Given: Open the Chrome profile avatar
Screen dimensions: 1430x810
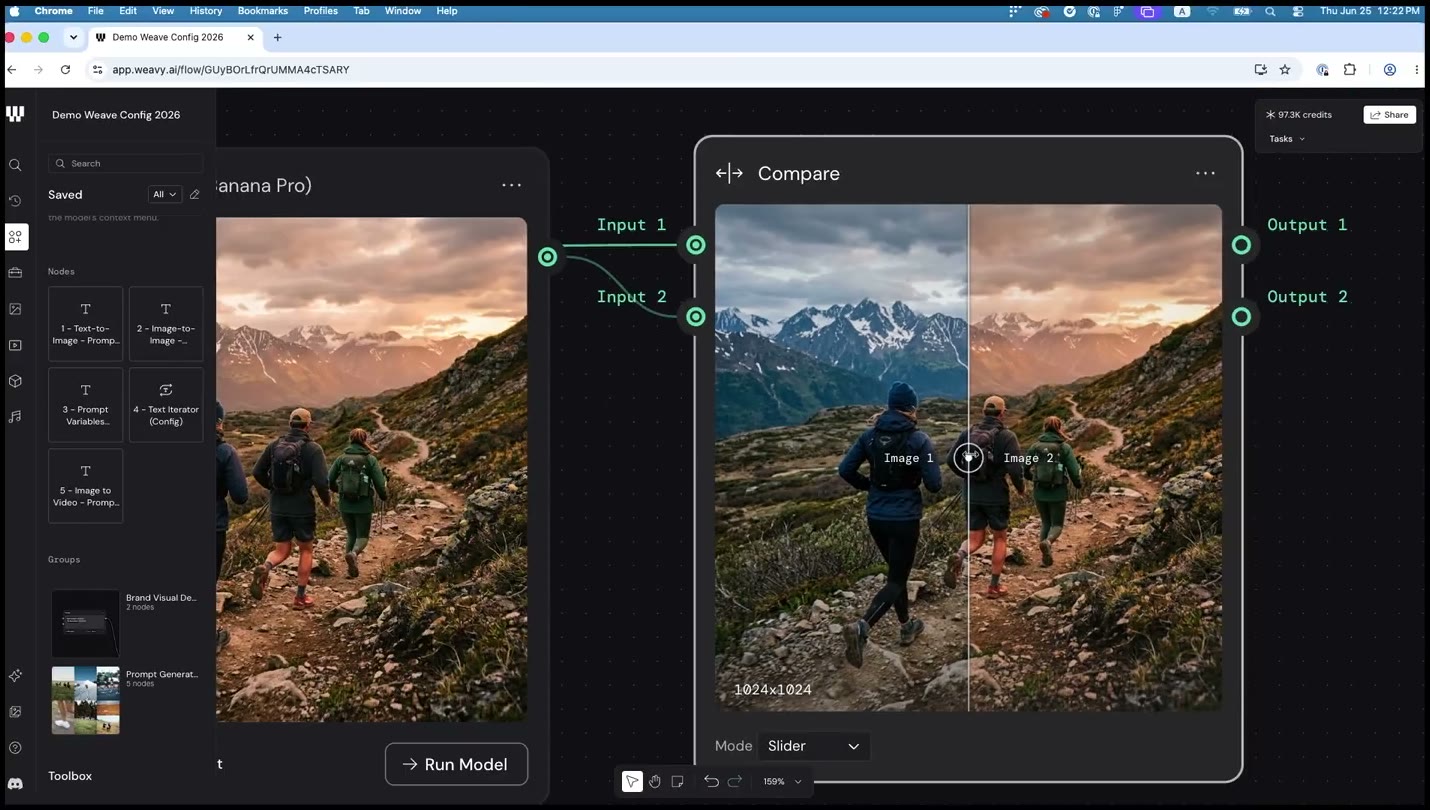Looking at the screenshot, I should click(1389, 70).
